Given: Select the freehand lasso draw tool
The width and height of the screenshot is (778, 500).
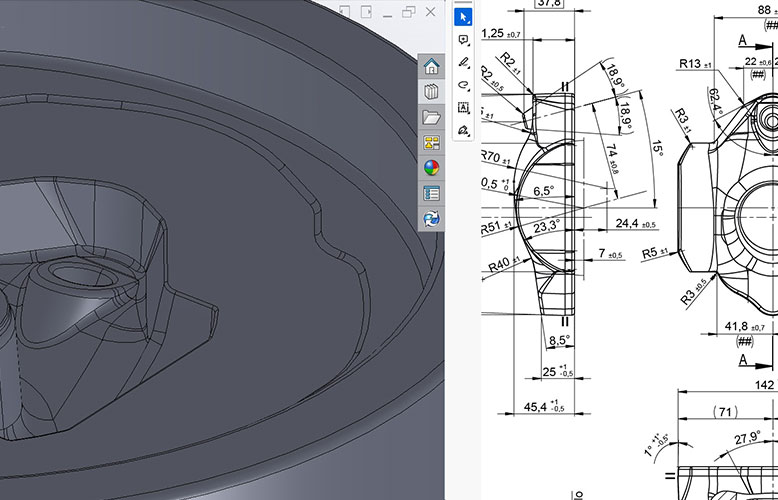Looking at the screenshot, I should pos(463,85).
